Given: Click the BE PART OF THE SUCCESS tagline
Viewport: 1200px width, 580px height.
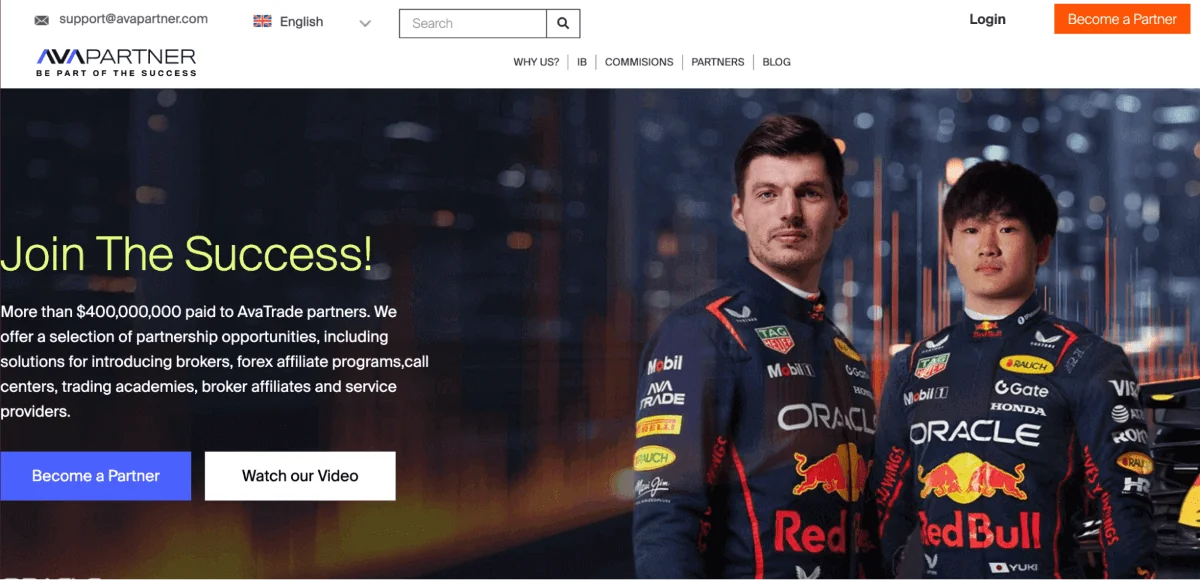Looking at the screenshot, I should (116, 73).
